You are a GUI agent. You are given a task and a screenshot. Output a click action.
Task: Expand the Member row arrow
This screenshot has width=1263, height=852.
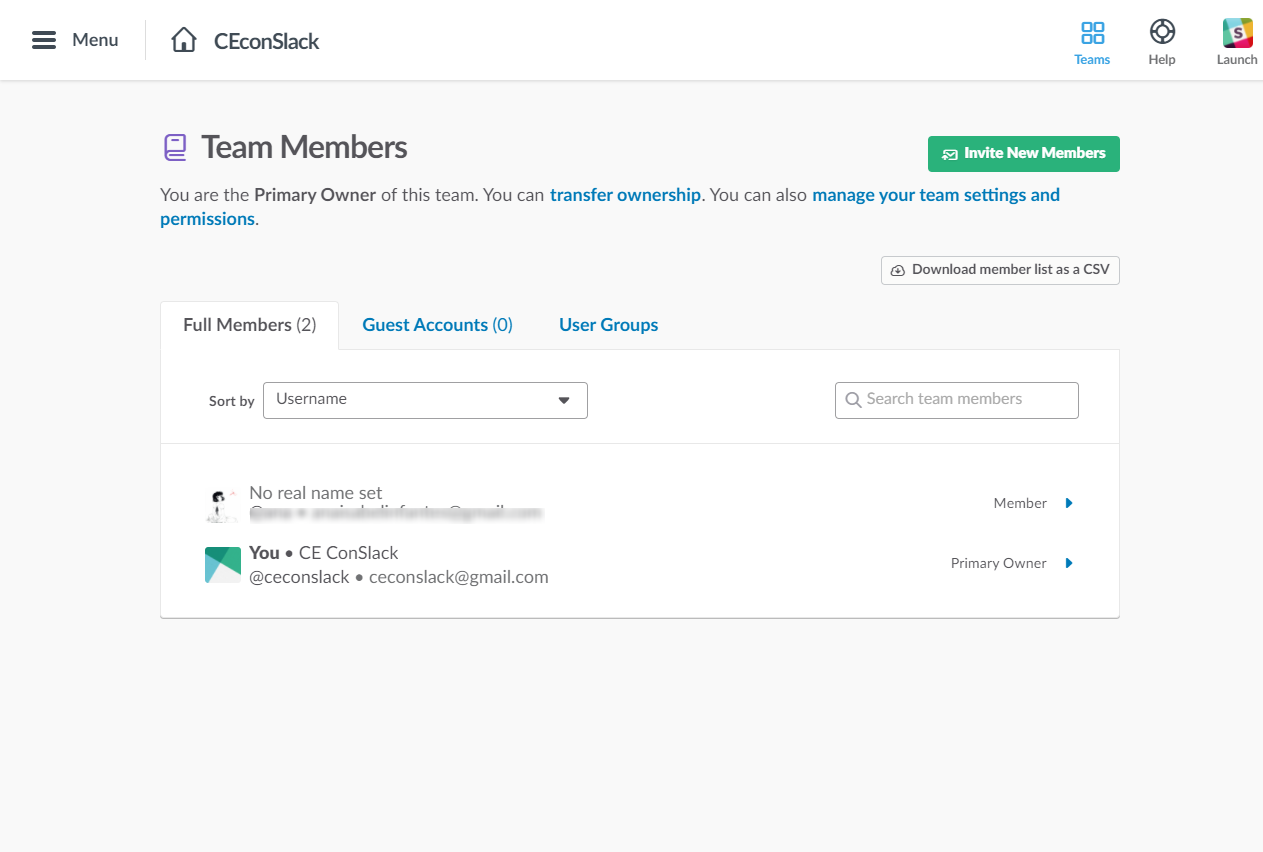[x=1069, y=503]
